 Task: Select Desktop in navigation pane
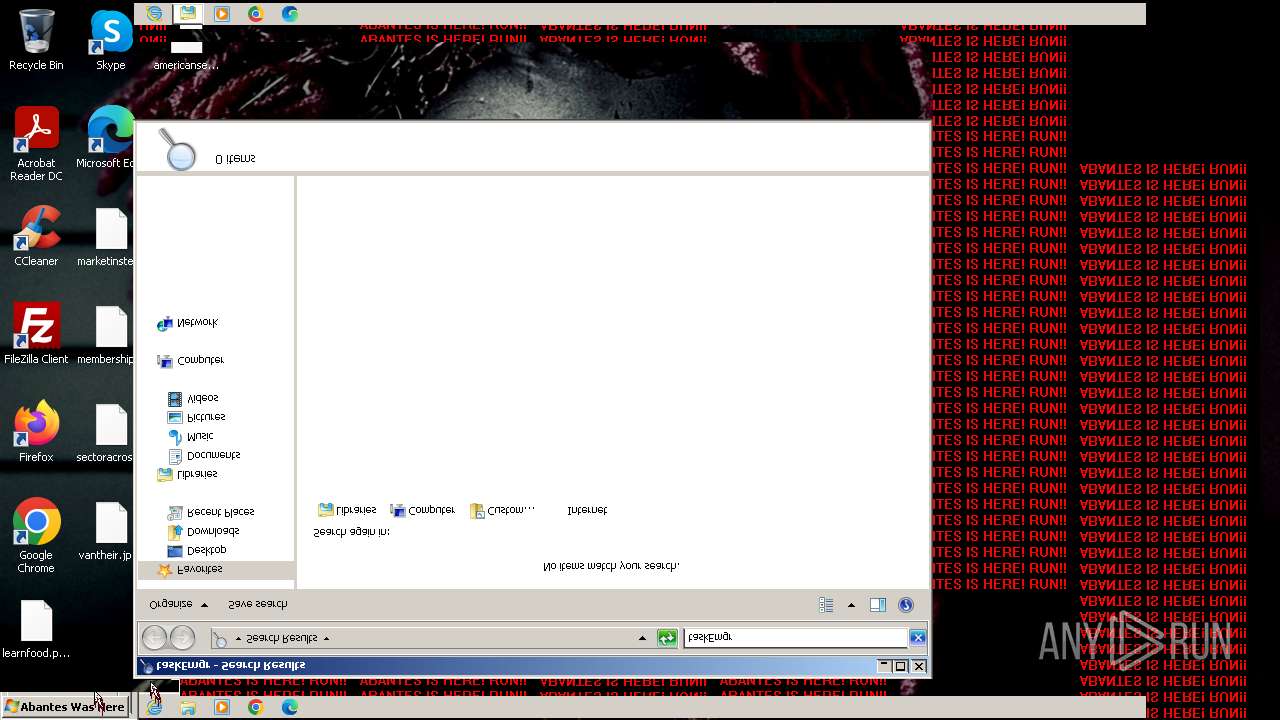[x=197, y=550]
